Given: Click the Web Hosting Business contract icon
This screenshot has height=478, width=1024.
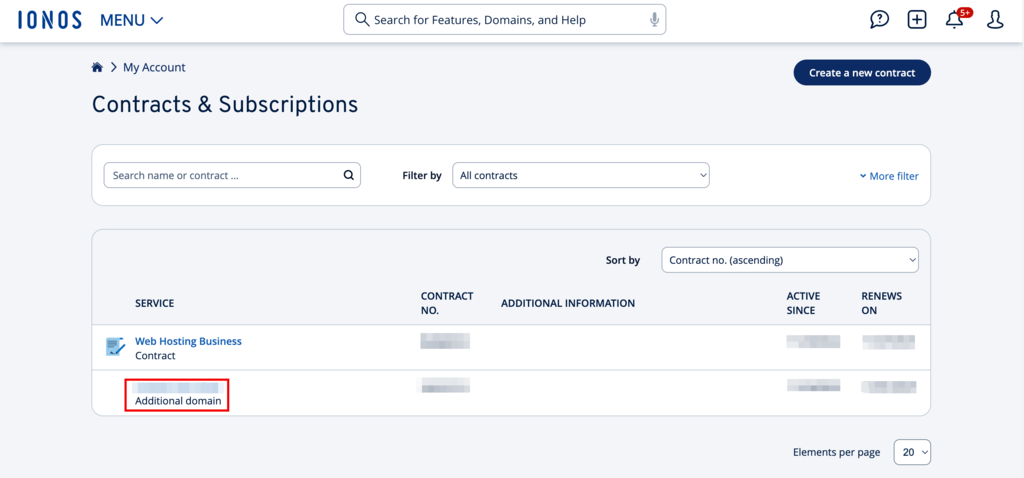Looking at the screenshot, I should 115,347.
